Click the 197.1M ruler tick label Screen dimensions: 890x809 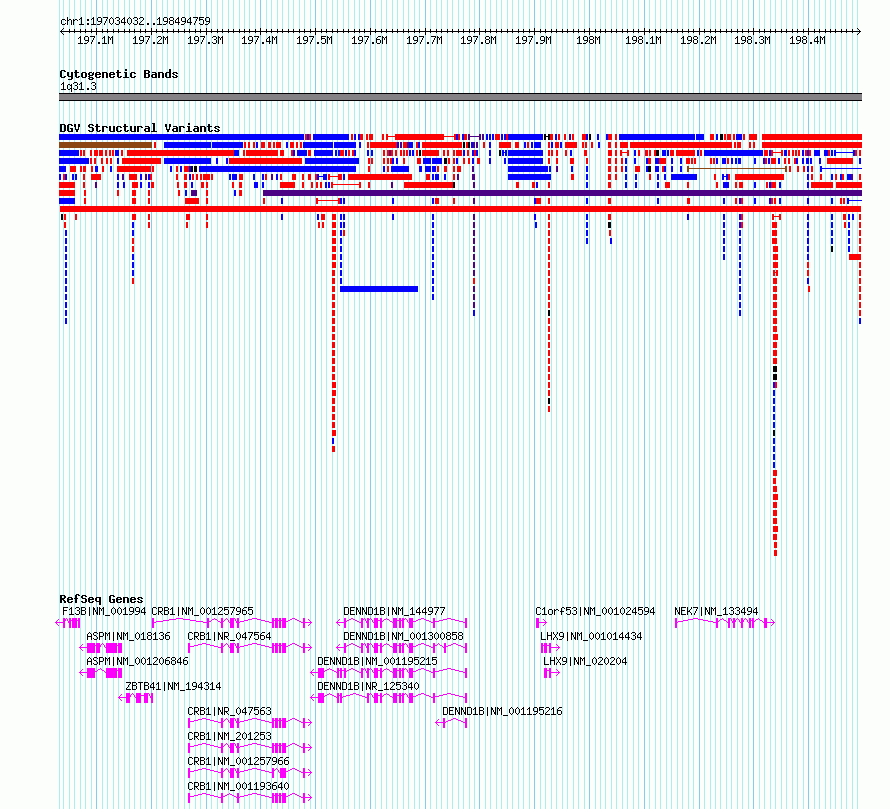pyautogui.click(x=95, y=40)
